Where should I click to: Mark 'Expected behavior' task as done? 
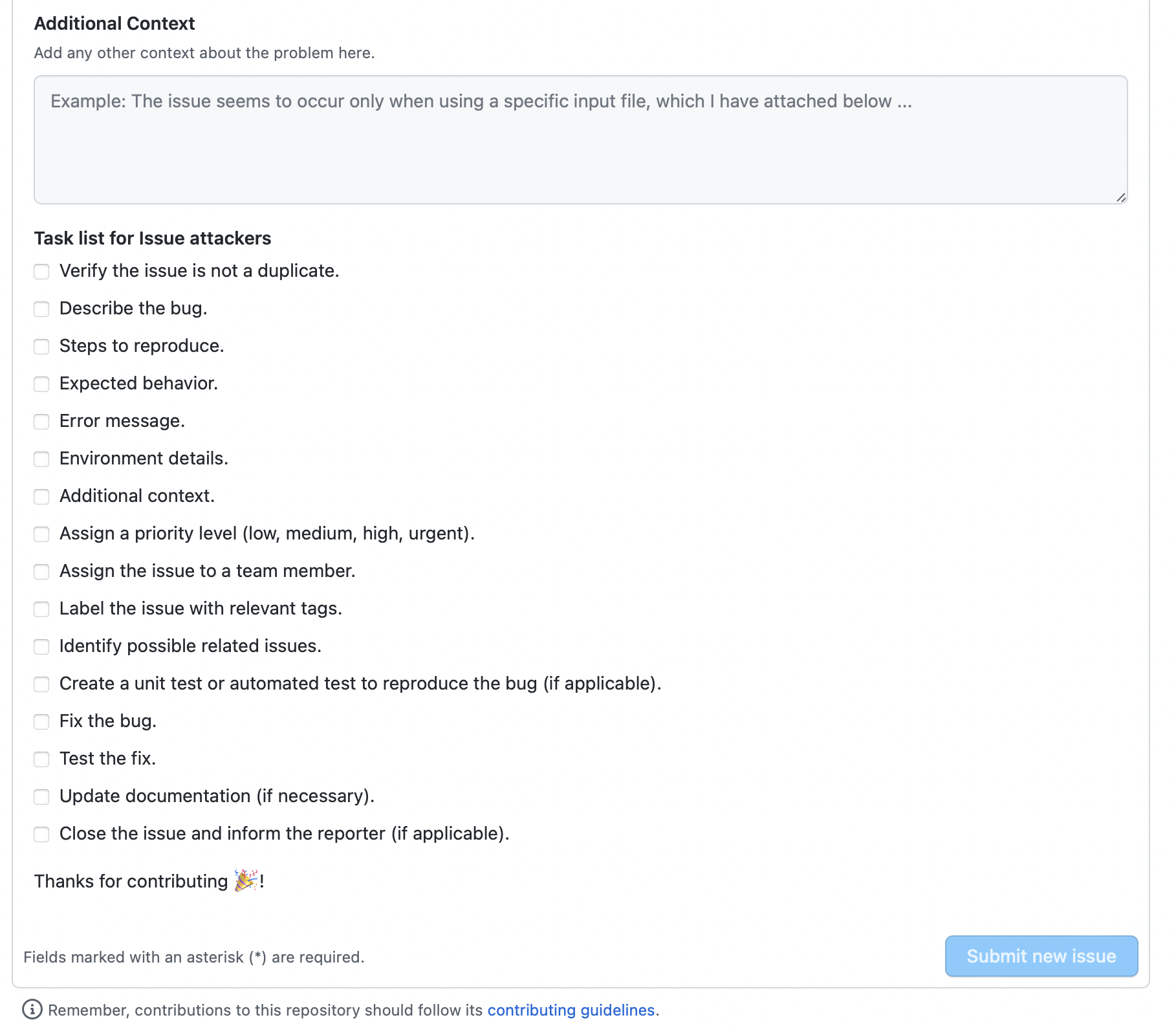click(x=41, y=384)
